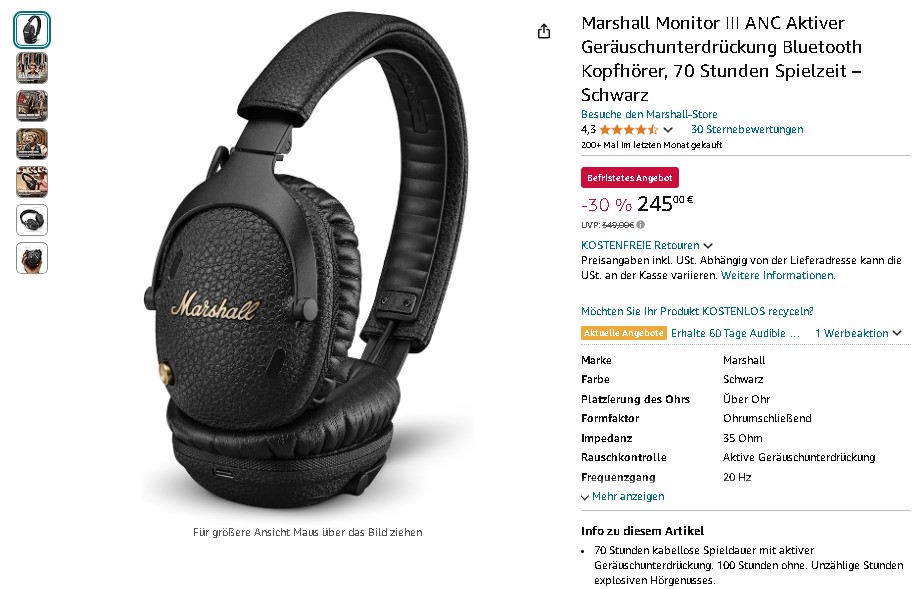Open Besuche den Marshall-Store link
This screenshot has height=589, width=924.
[649, 114]
